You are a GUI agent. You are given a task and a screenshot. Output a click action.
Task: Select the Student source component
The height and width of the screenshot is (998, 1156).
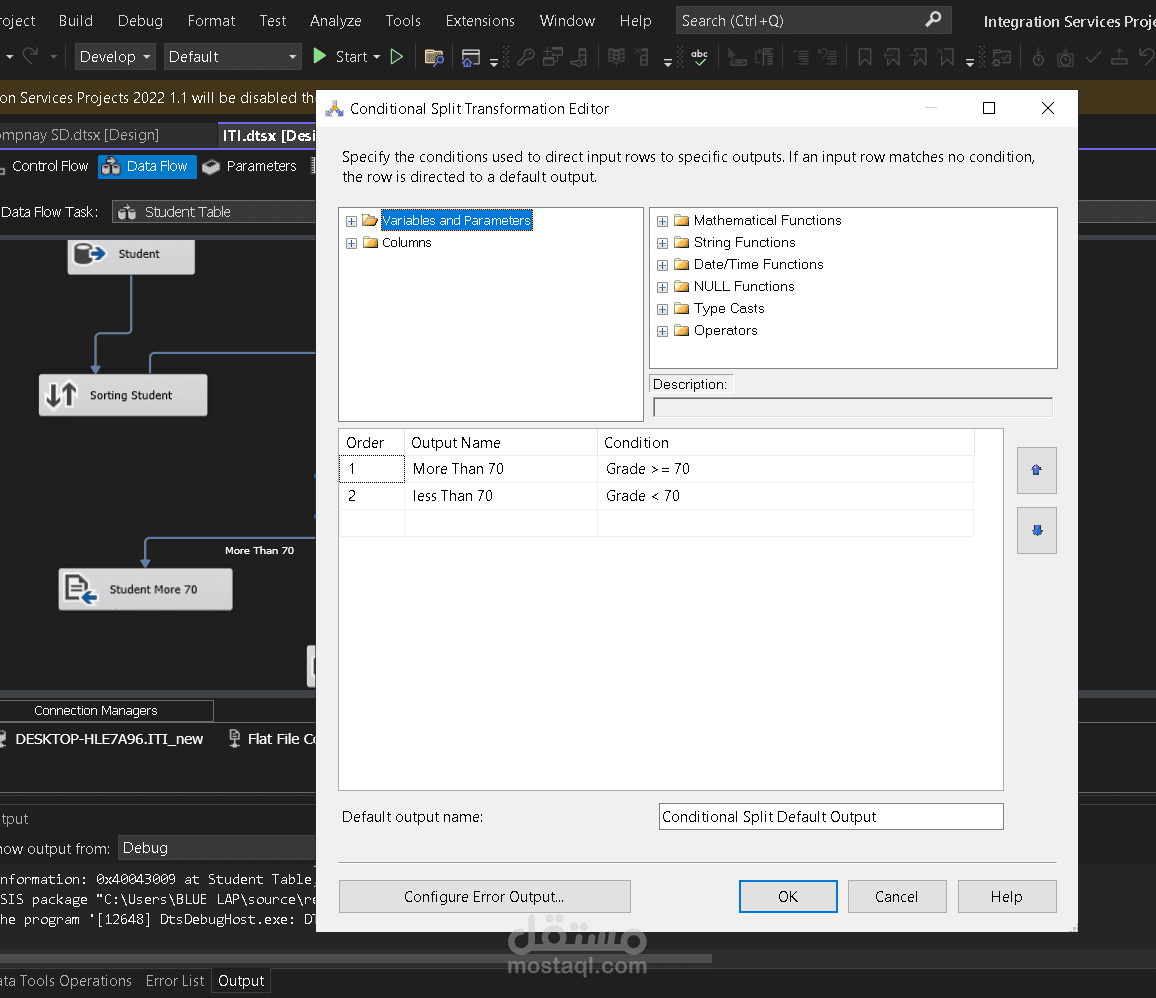(x=130, y=254)
